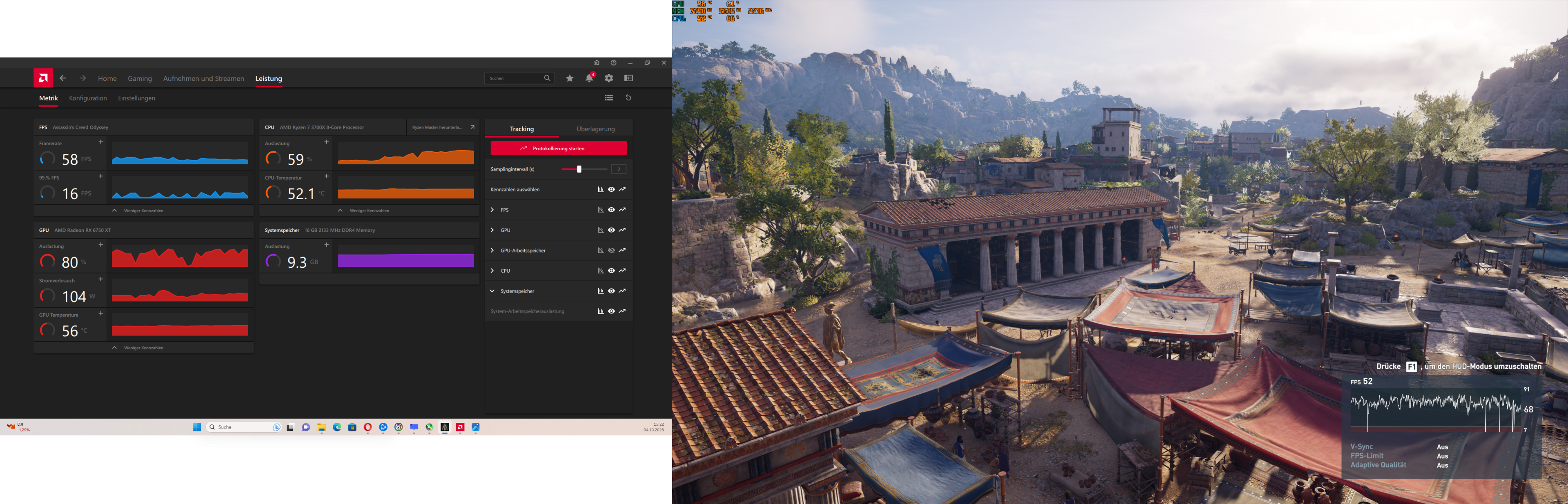Click the reset arrow icon
Image resolution: width=1568 pixels, height=504 pixels.
click(629, 98)
